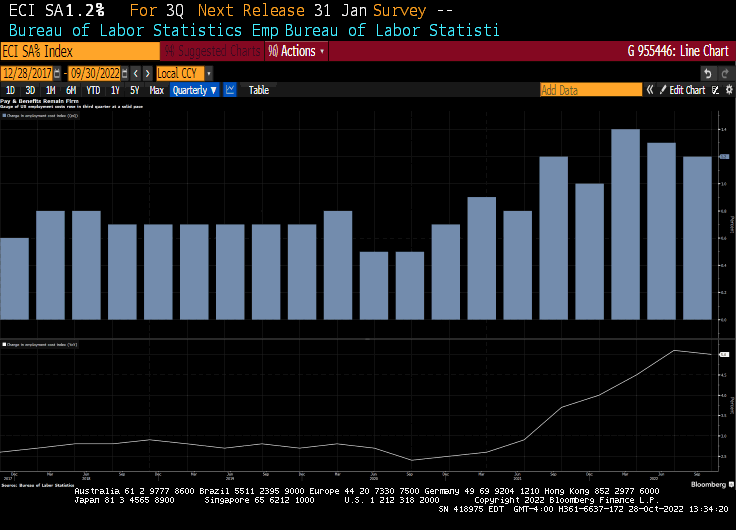Click the redo arrow icon
736x530 pixels.
point(724,73)
